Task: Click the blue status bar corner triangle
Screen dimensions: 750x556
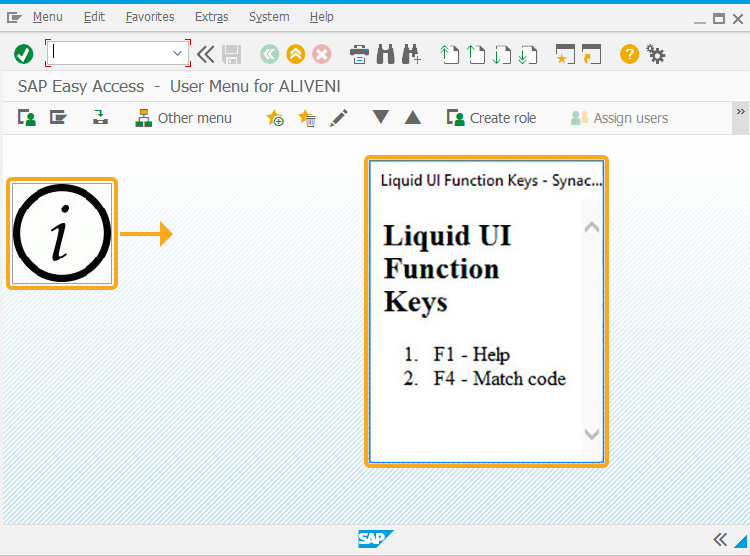Action: point(742,541)
